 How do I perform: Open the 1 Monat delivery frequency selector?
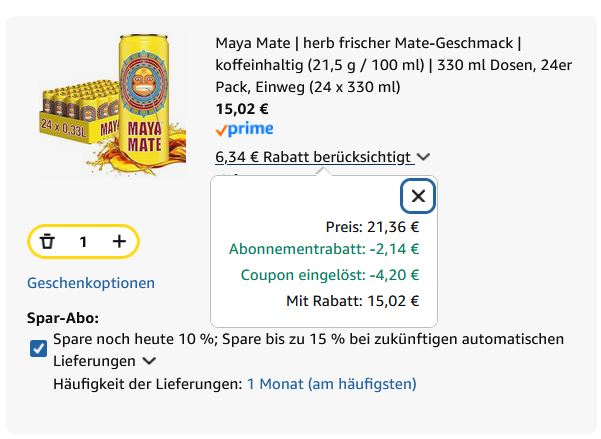point(331,384)
